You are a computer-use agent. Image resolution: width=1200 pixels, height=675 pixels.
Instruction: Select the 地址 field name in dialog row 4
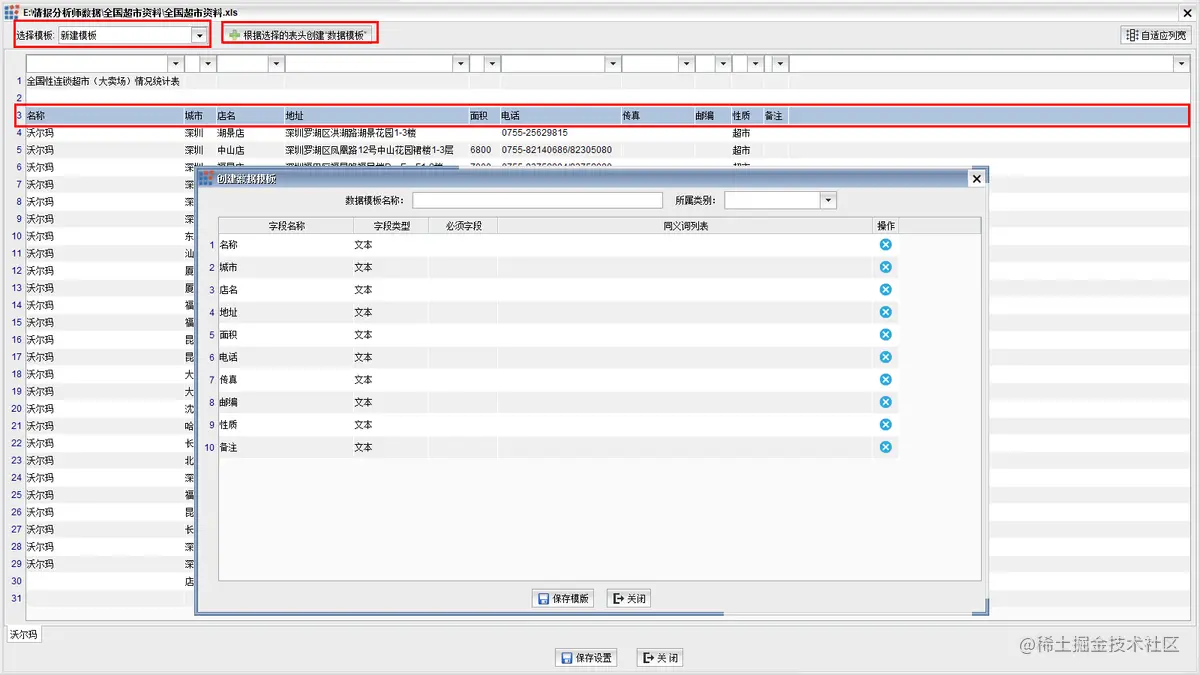(x=229, y=312)
